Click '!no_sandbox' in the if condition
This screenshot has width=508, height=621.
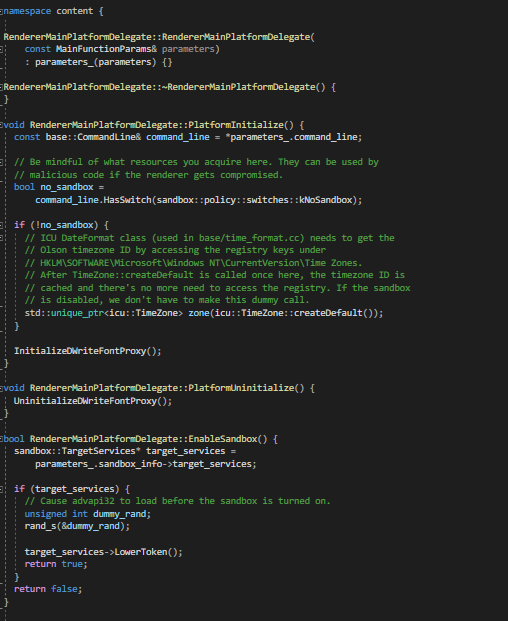coord(64,225)
